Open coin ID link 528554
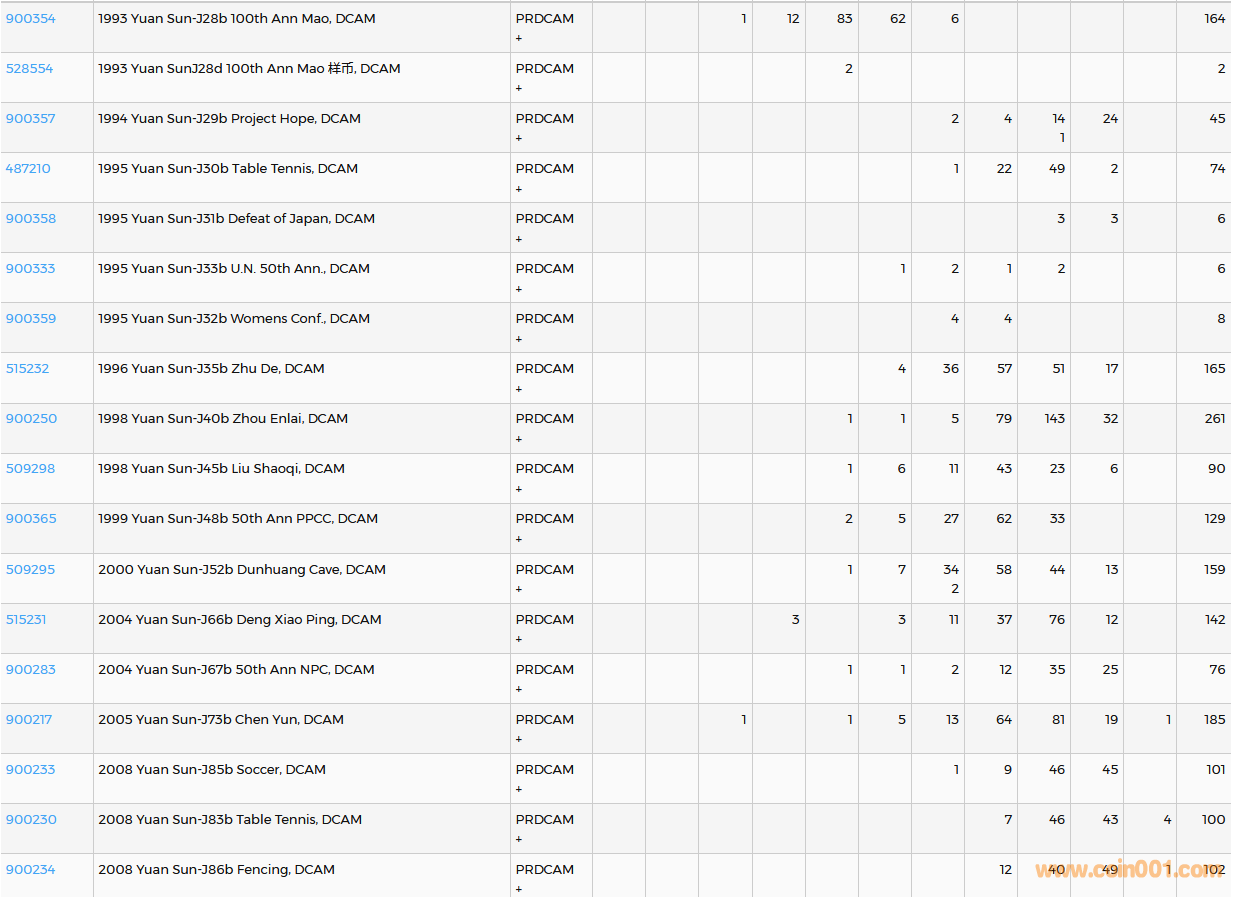Screen dimensions: 1235x897 pos(29,69)
